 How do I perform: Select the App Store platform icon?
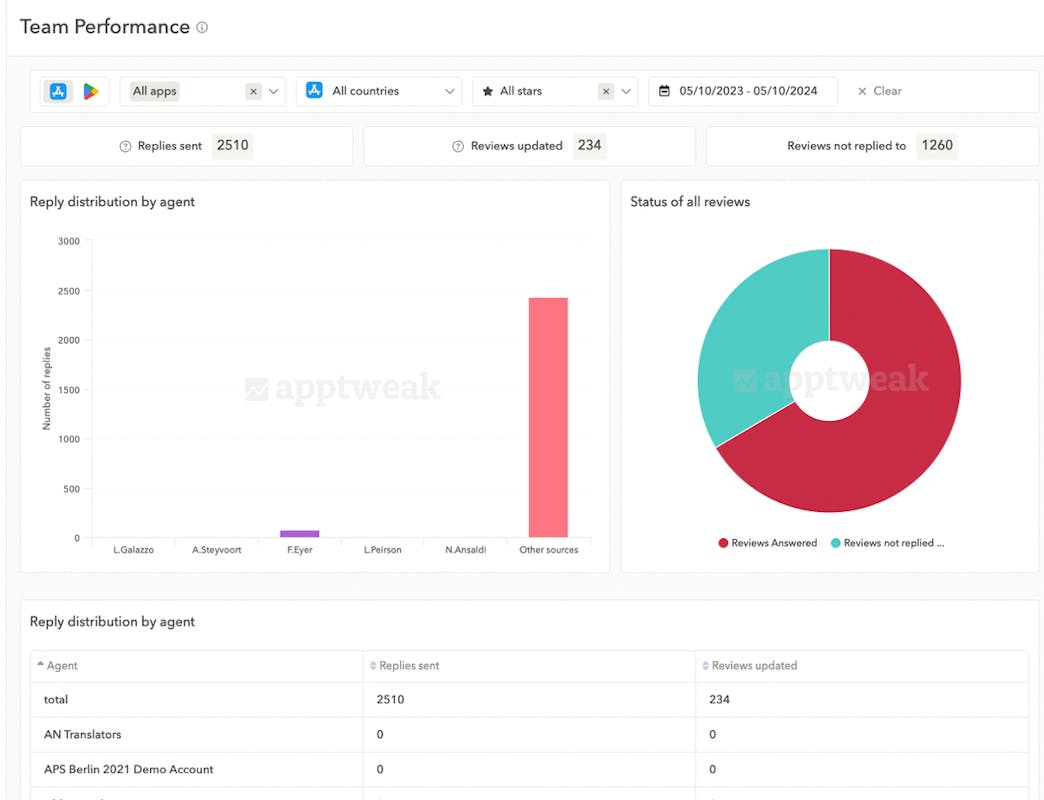59,91
